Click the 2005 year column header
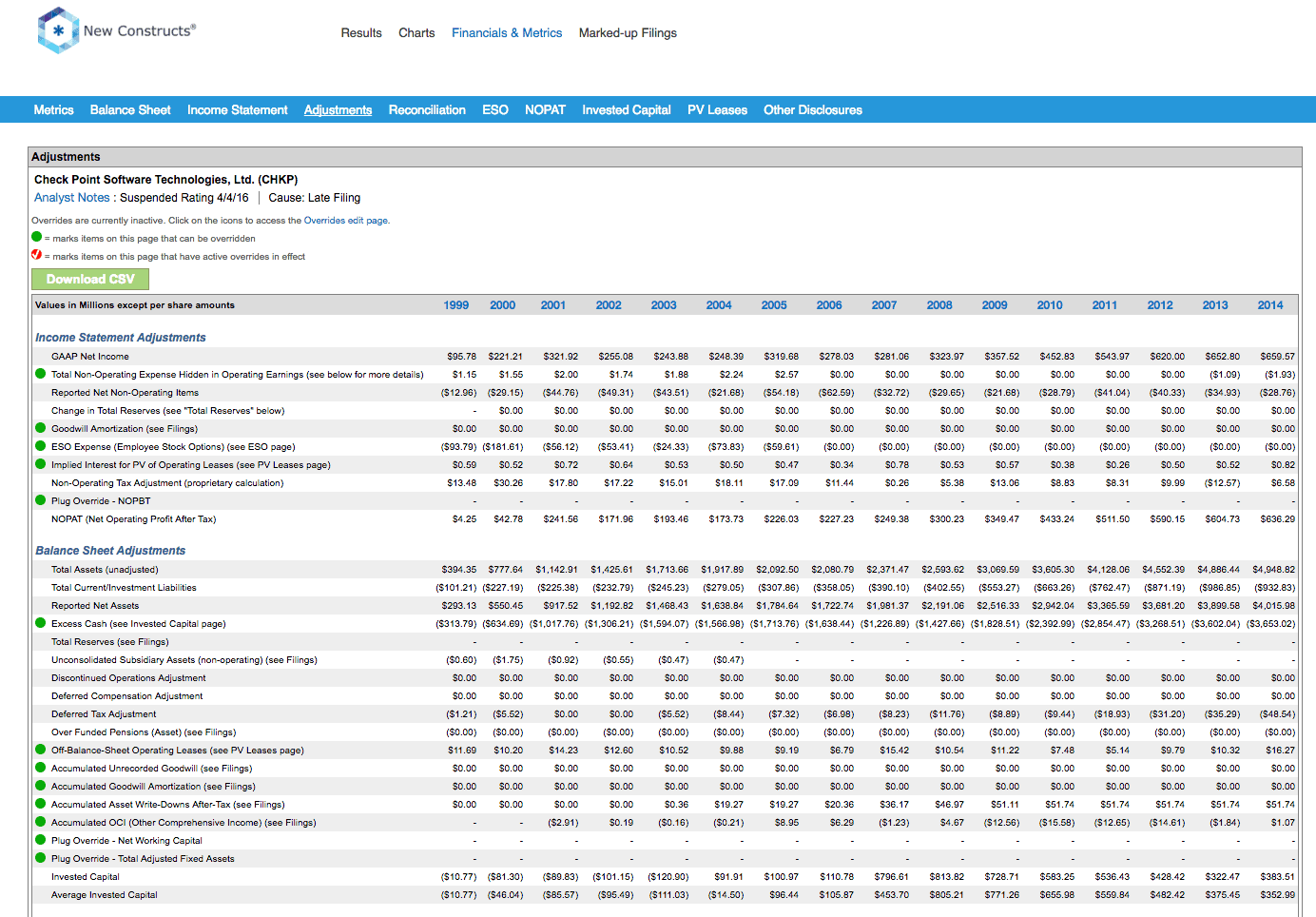The height and width of the screenshot is (917, 1316). coord(774,305)
